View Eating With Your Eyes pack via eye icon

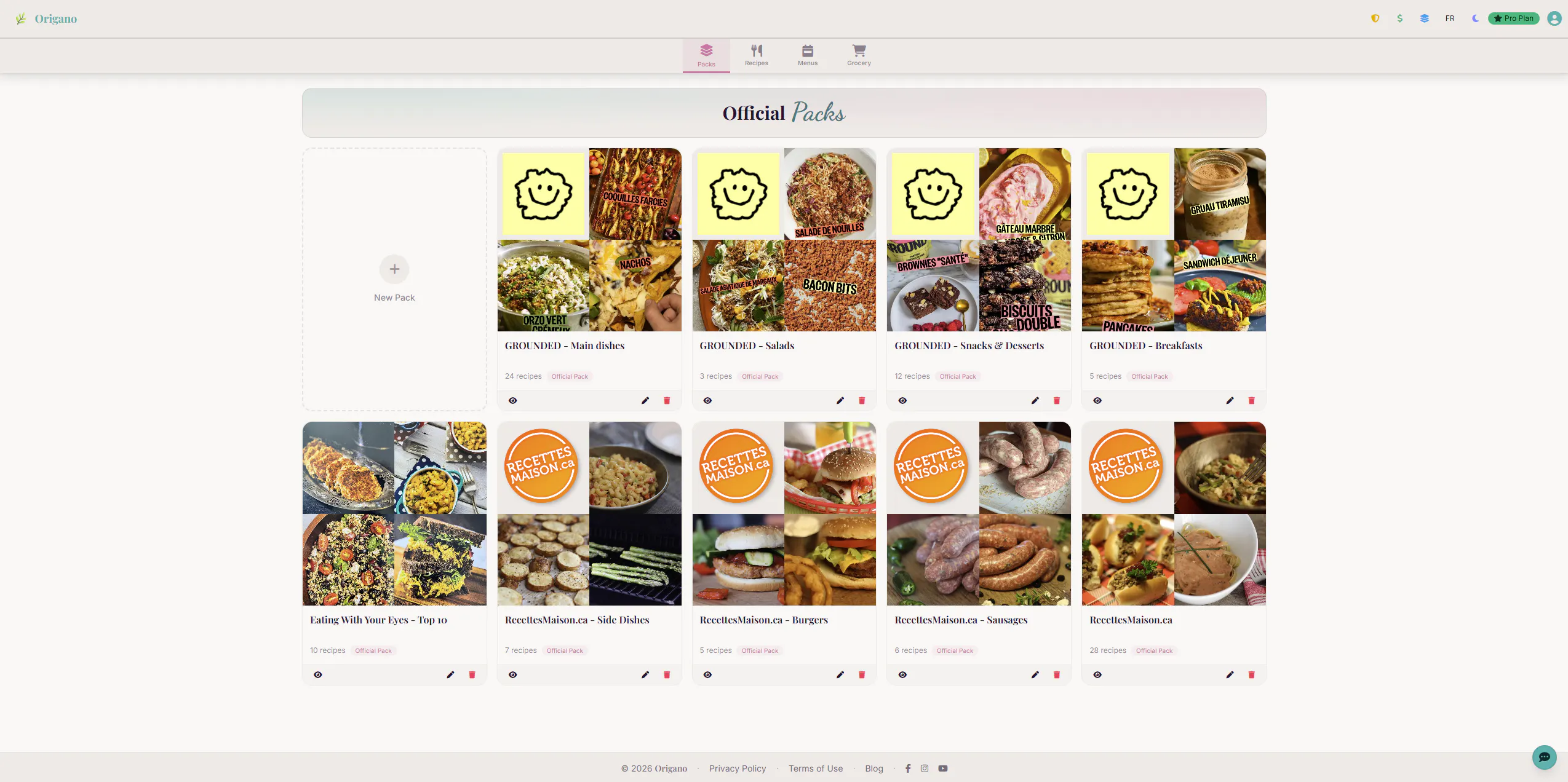click(317, 675)
